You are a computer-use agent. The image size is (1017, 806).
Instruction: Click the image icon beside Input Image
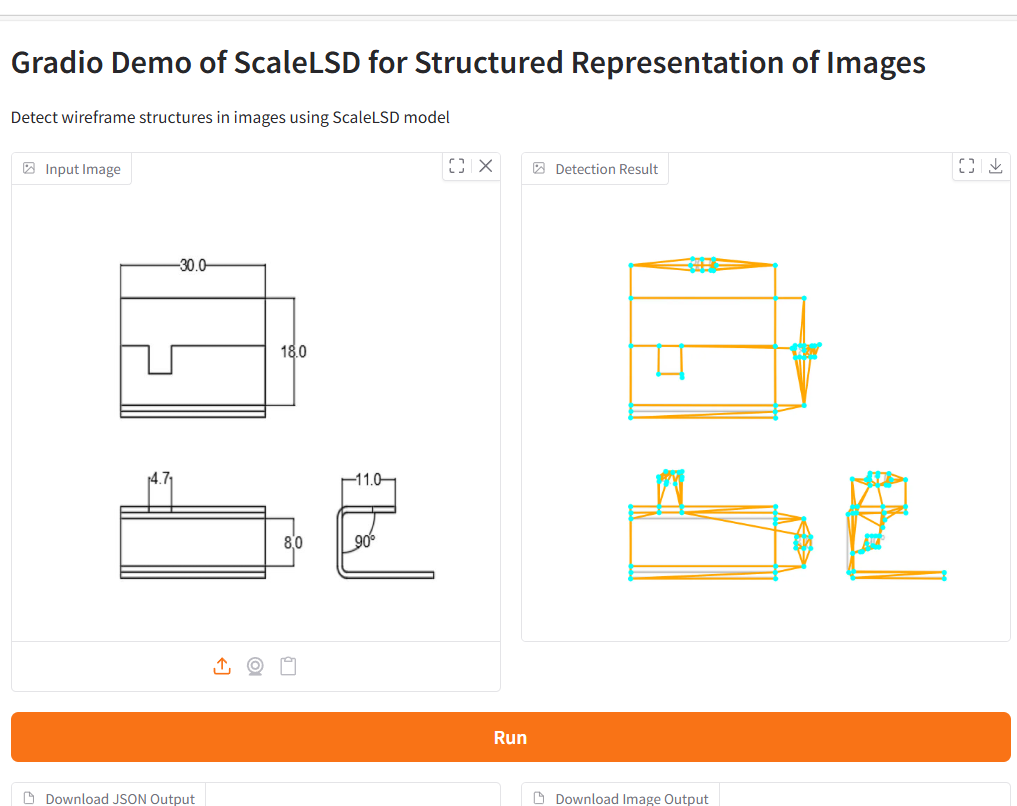pos(29,169)
